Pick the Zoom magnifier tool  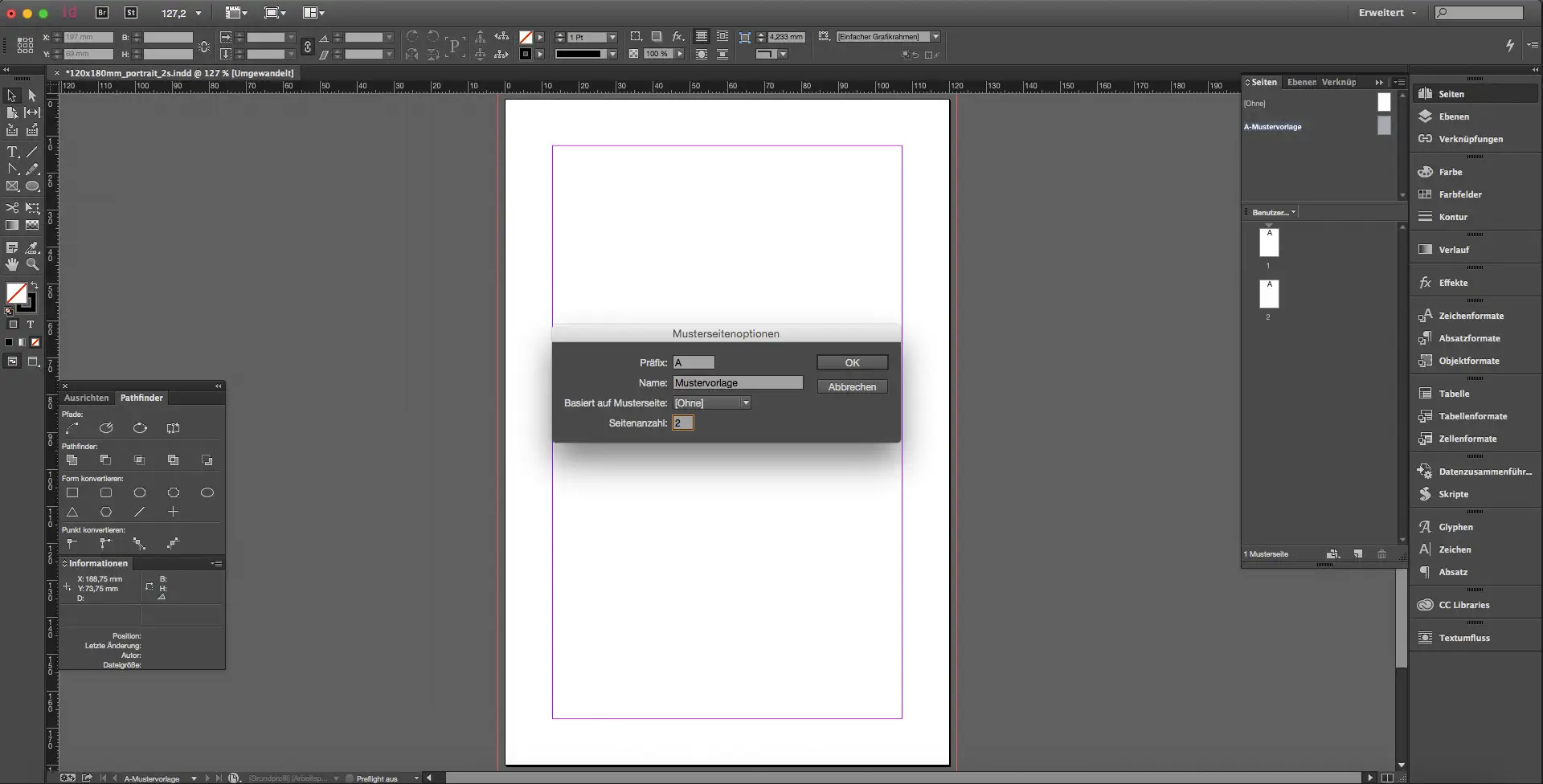[x=32, y=264]
